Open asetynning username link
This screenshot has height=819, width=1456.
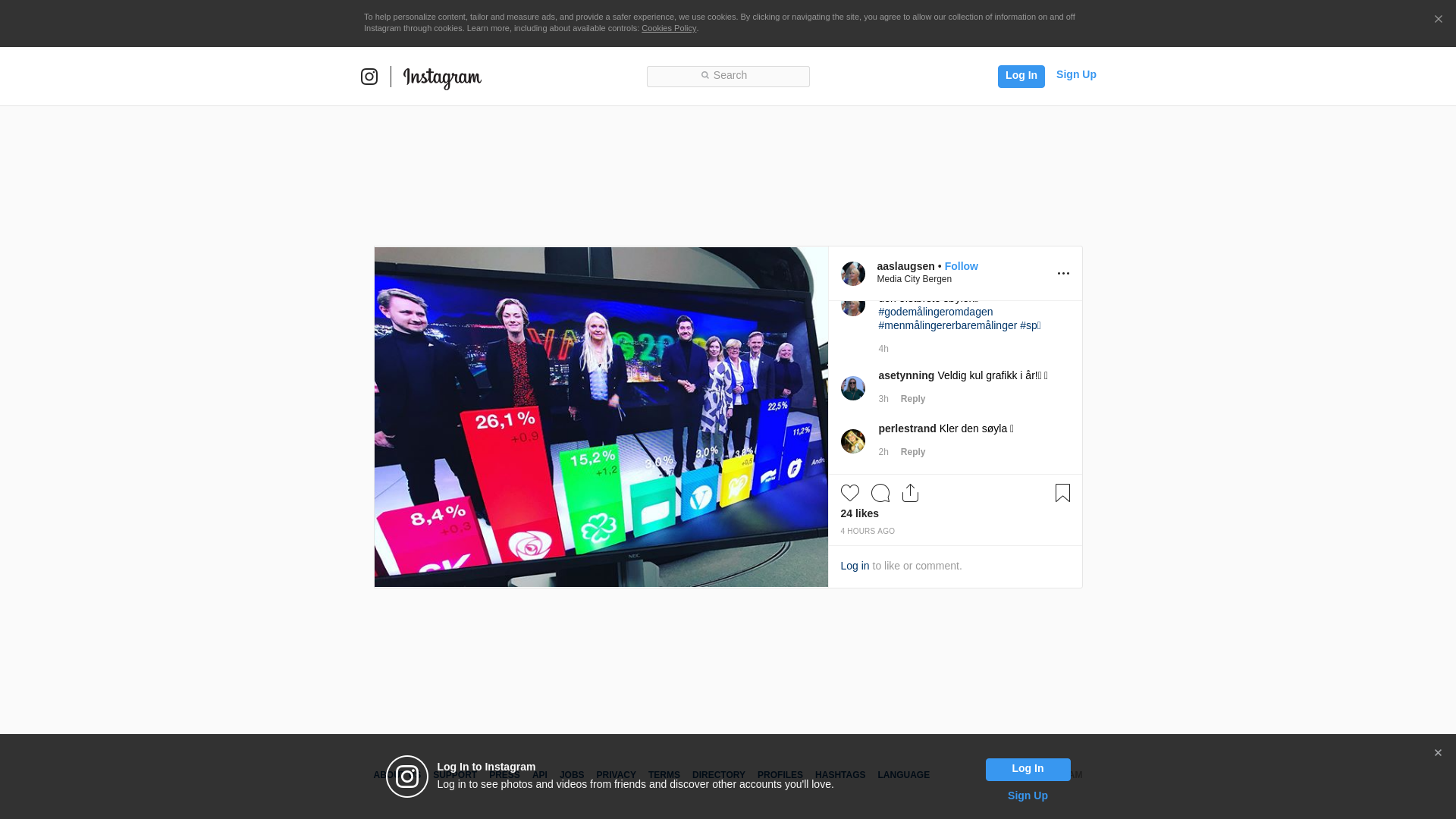[906, 375]
